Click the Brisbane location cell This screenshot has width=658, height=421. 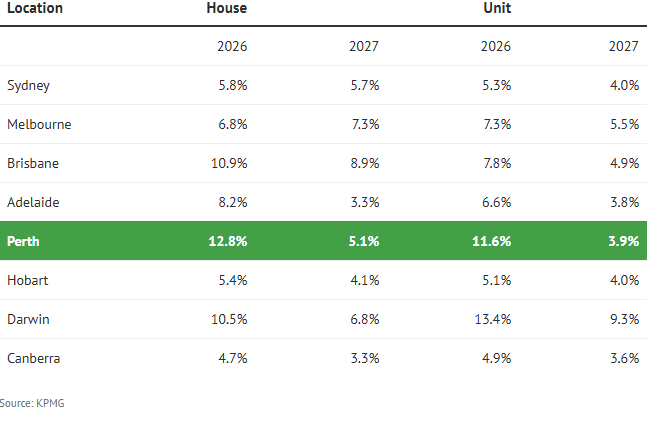click(34, 163)
